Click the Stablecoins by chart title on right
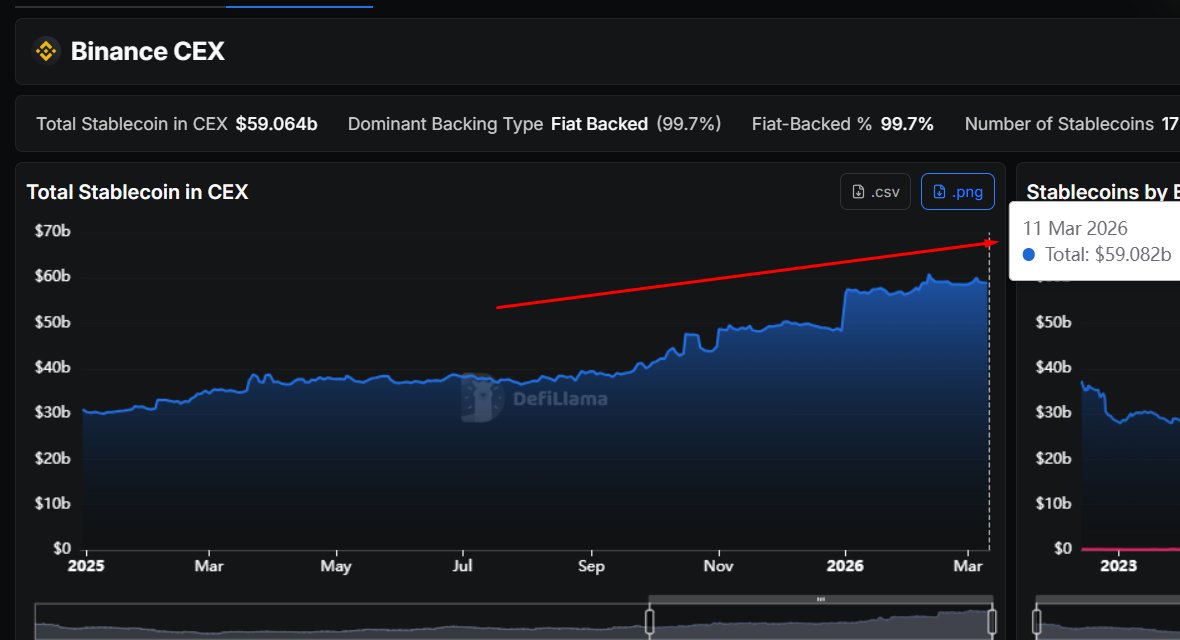The image size is (1180, 640). (x=1102, y=192)
